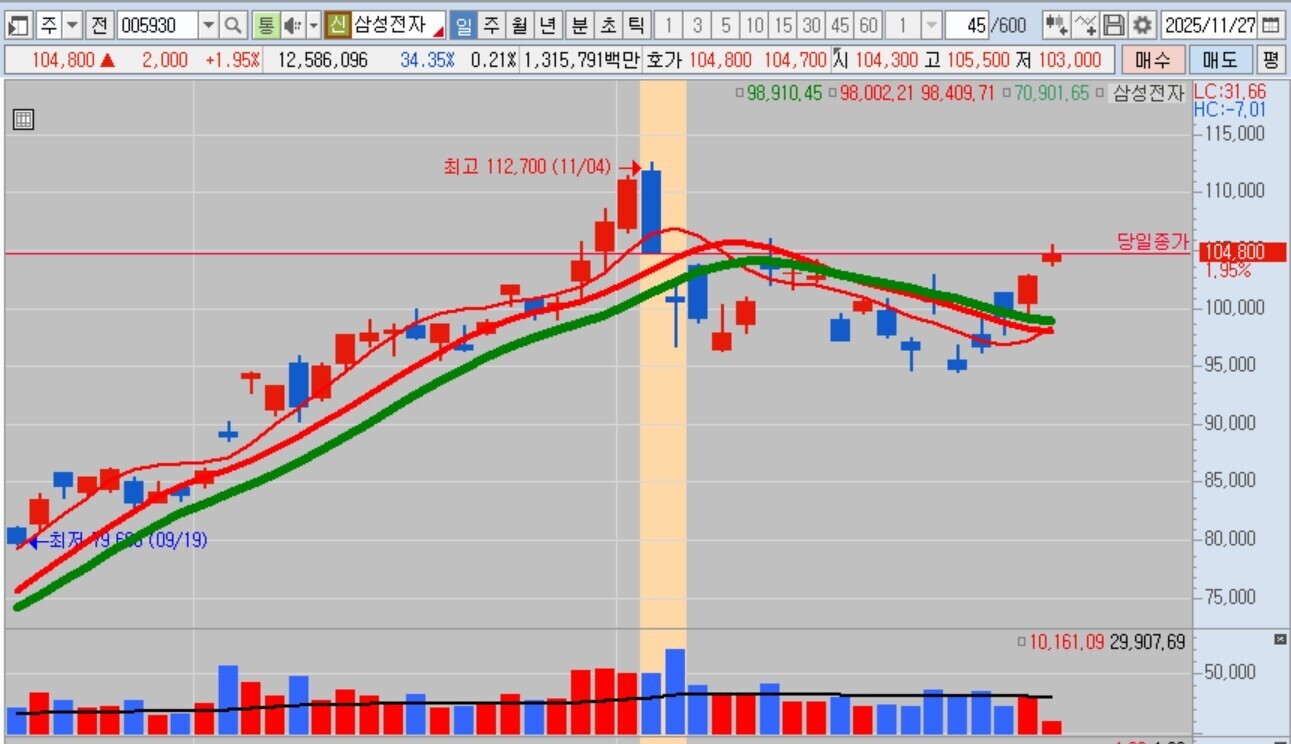Open the tick interval dropdown arrow
Screen dimensions: 1291x744
click(x=931, y=25)
